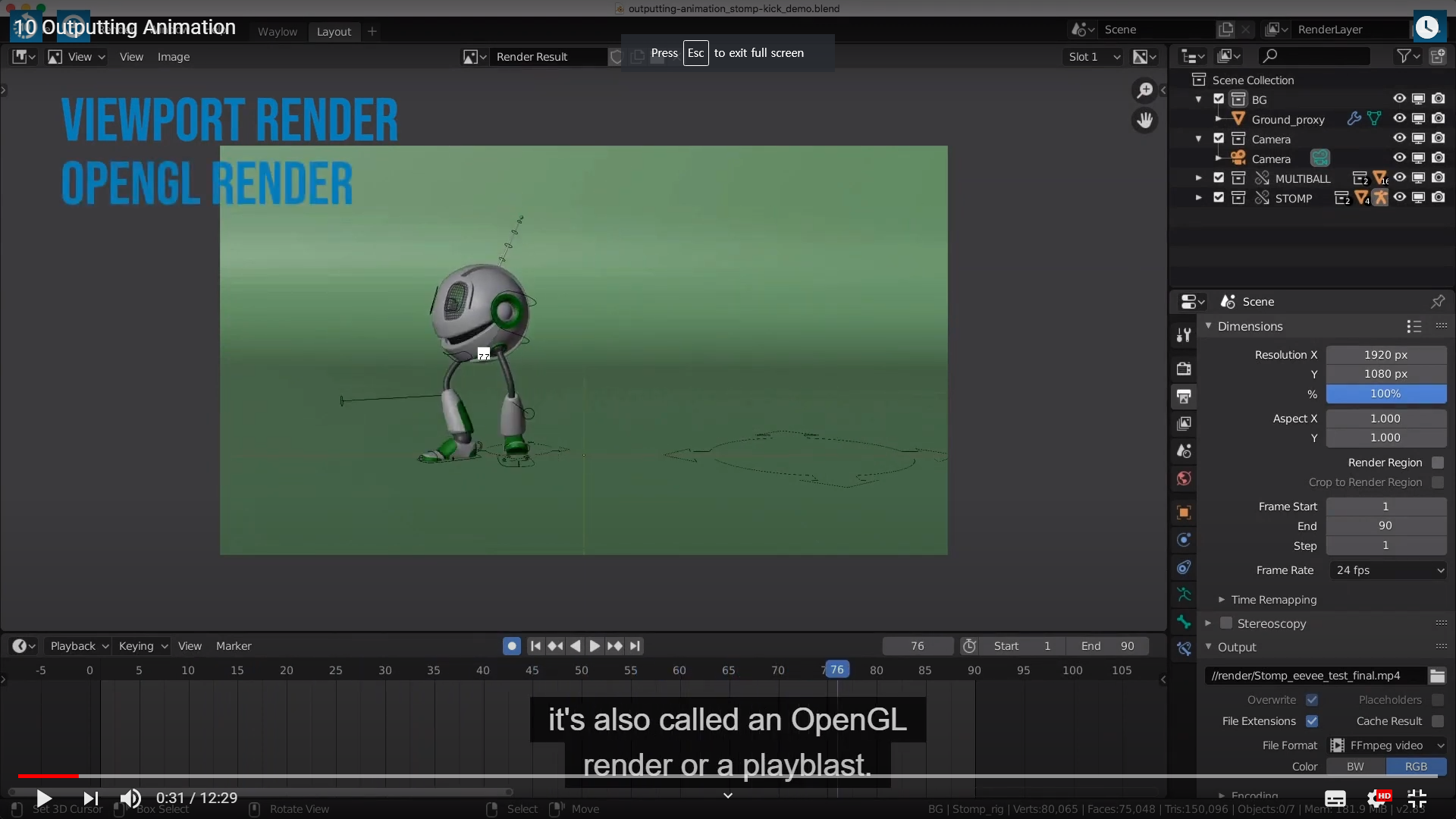Switch to the Layout workspace tab
The image size is (1456, 819).
334,32
